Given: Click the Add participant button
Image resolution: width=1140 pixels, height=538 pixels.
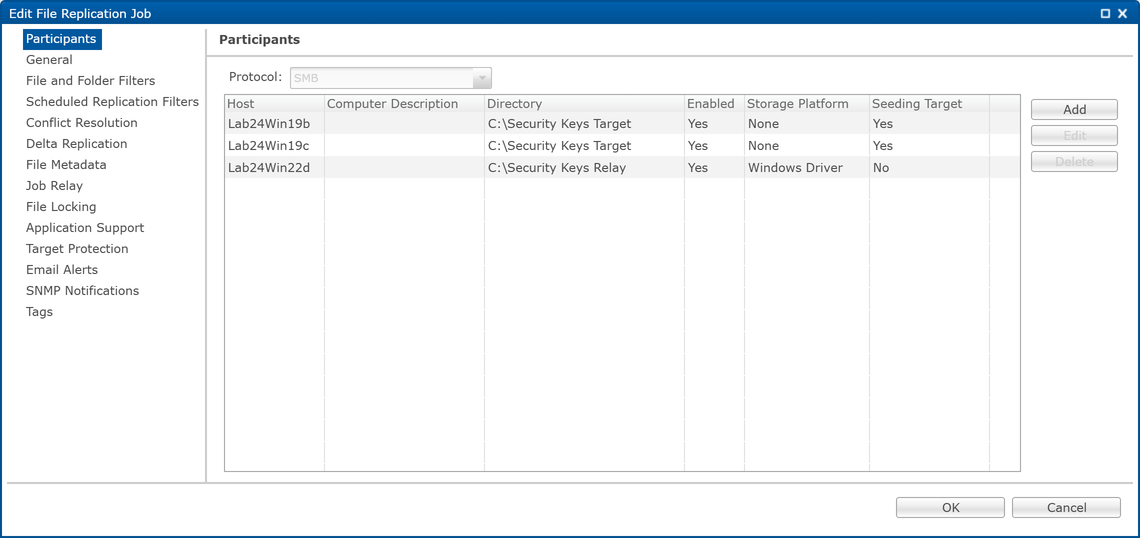Looking at the screenshot, I should click(1074, 110).
